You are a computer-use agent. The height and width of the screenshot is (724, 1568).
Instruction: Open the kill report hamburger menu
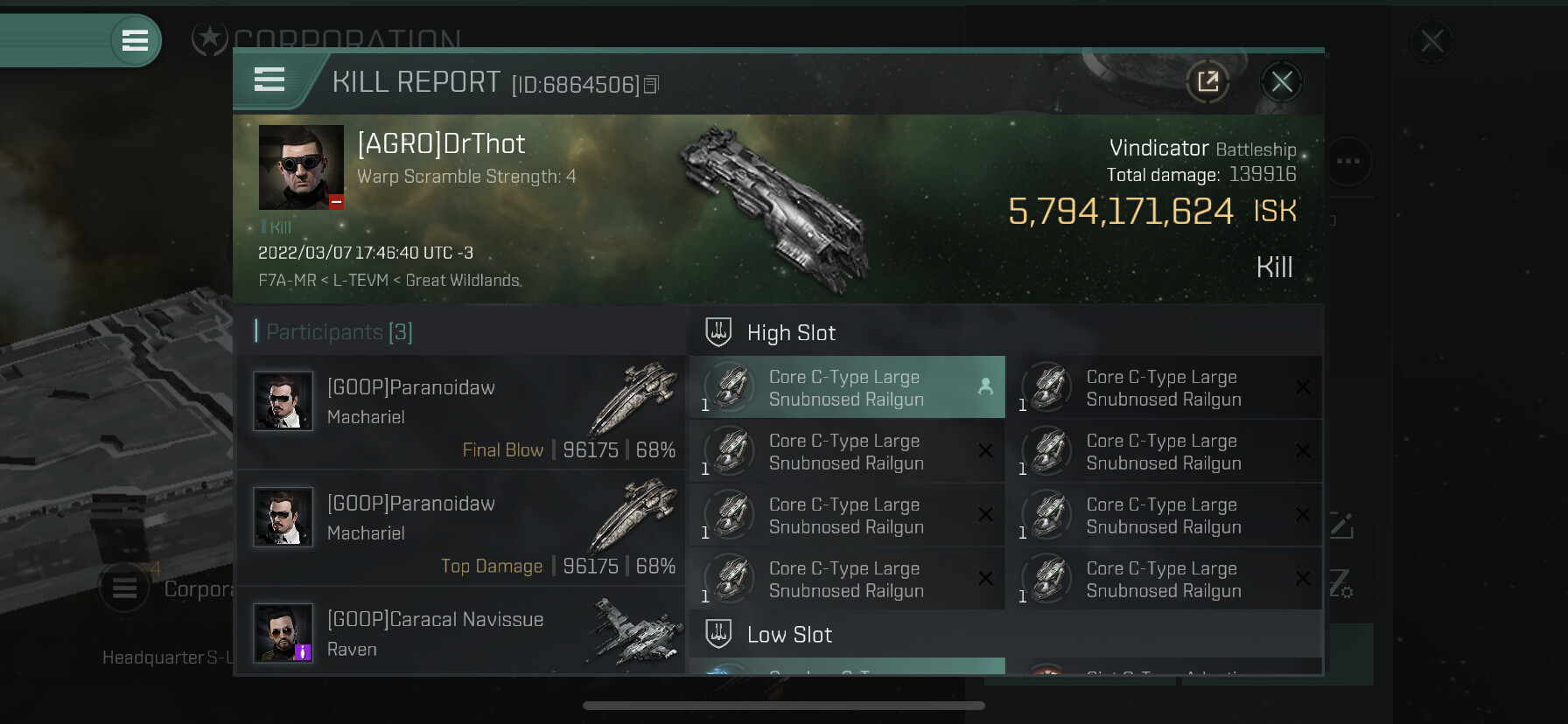[x=269, y=80]
